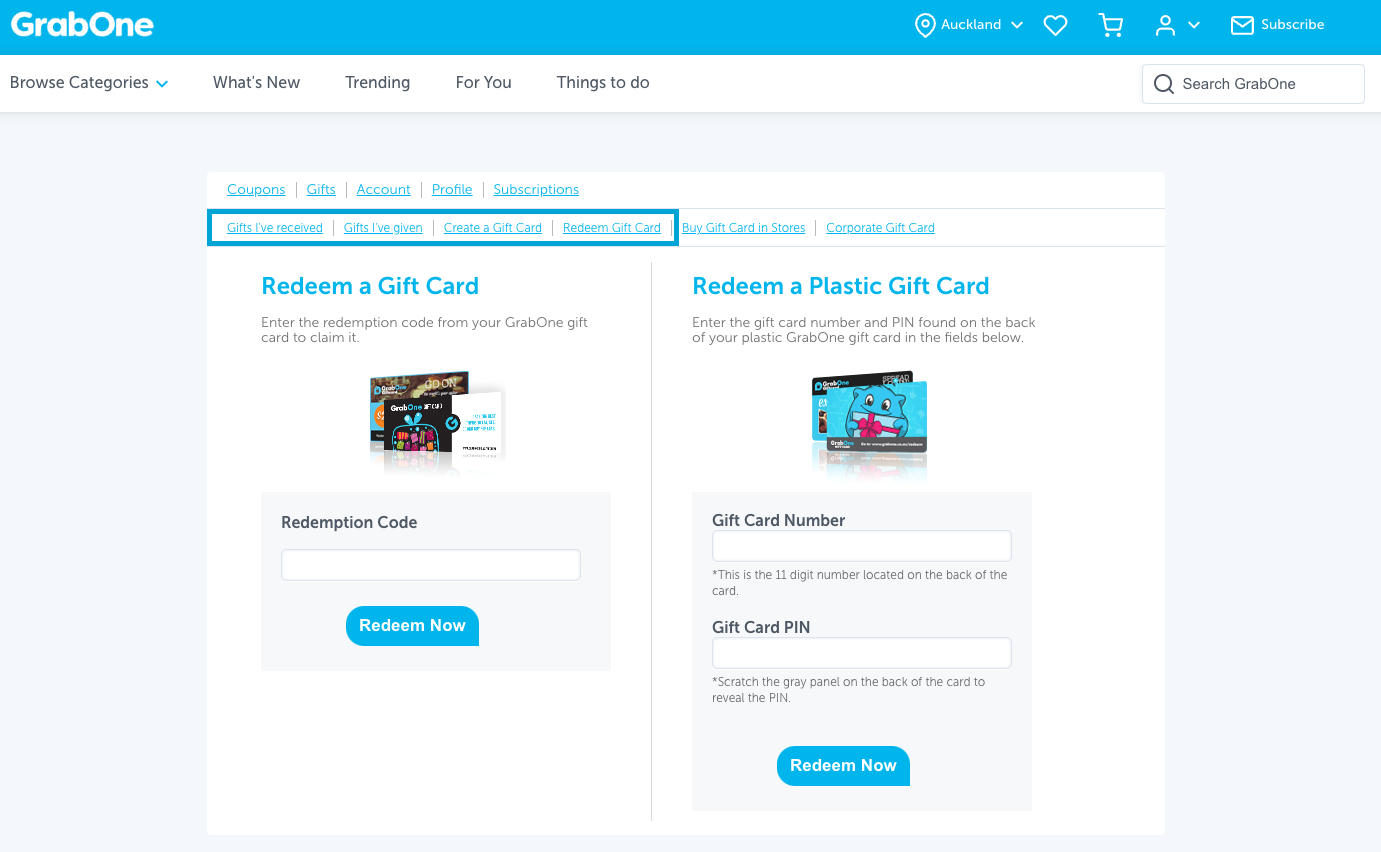
Task: Open the For You page
Action: 483,83
